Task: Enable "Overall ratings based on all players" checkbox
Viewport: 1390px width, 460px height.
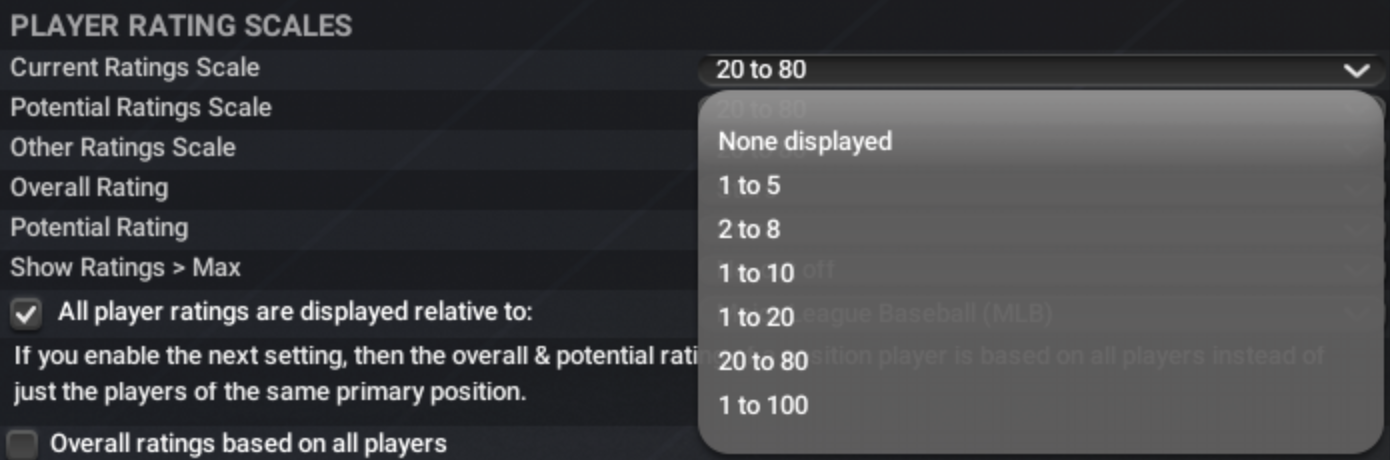Action: pos(23,444)
